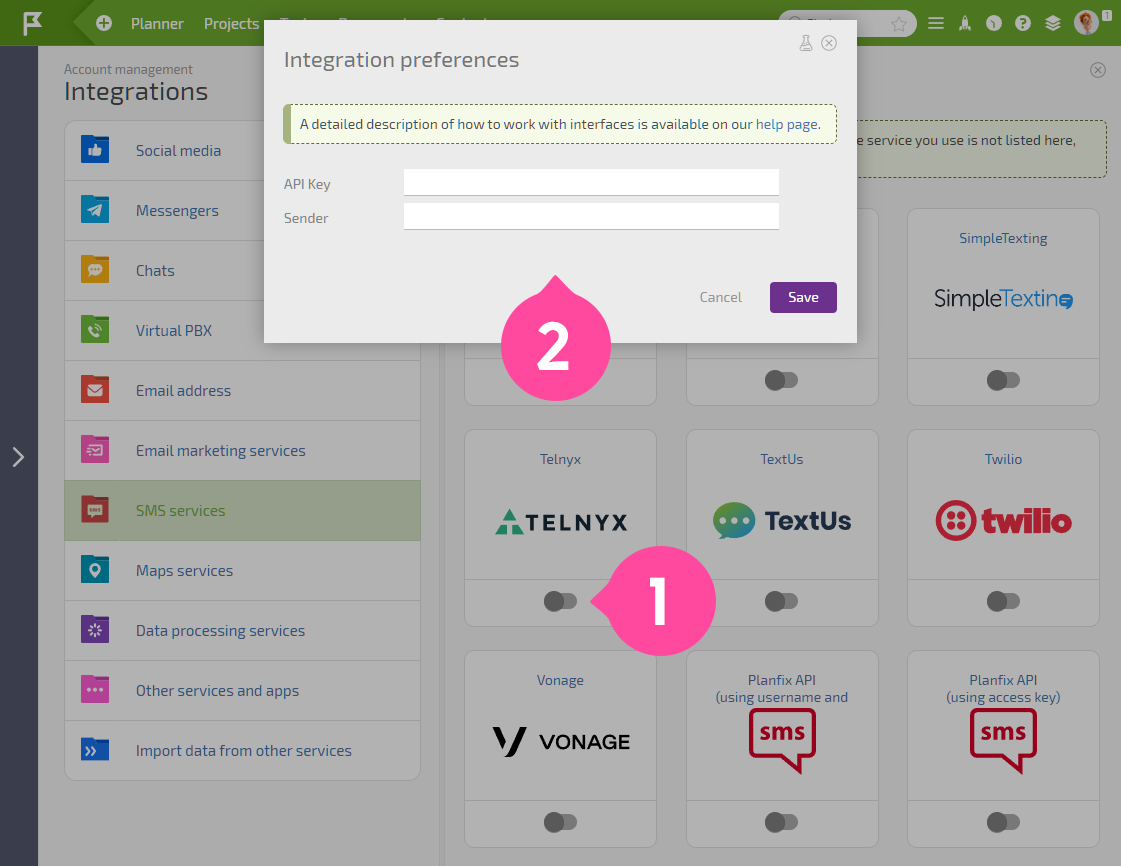Click the star icon in the search field
The image size is (1121, 866).
[x=899, y=24]
